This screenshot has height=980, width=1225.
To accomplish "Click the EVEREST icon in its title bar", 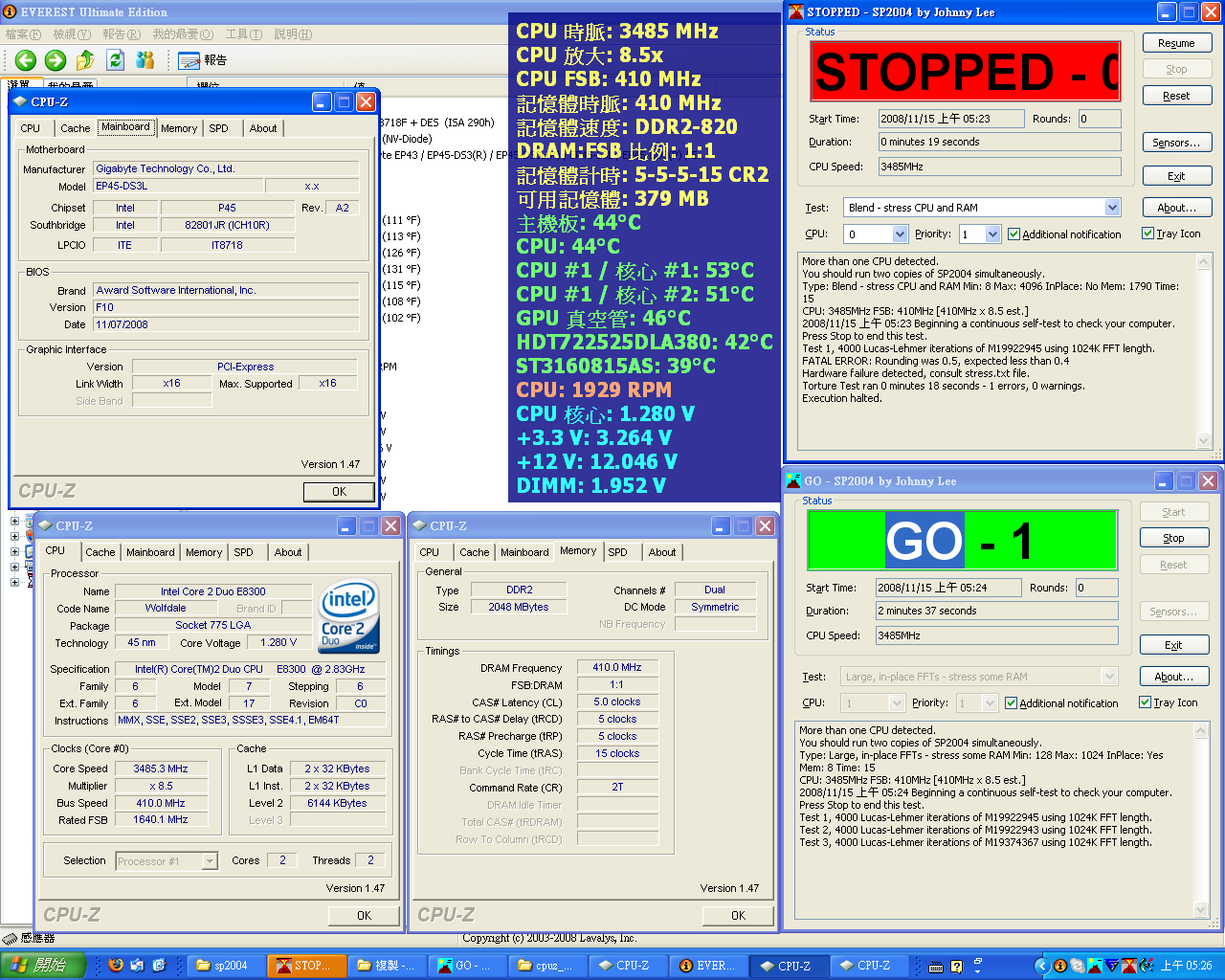I will click(10, 11).
